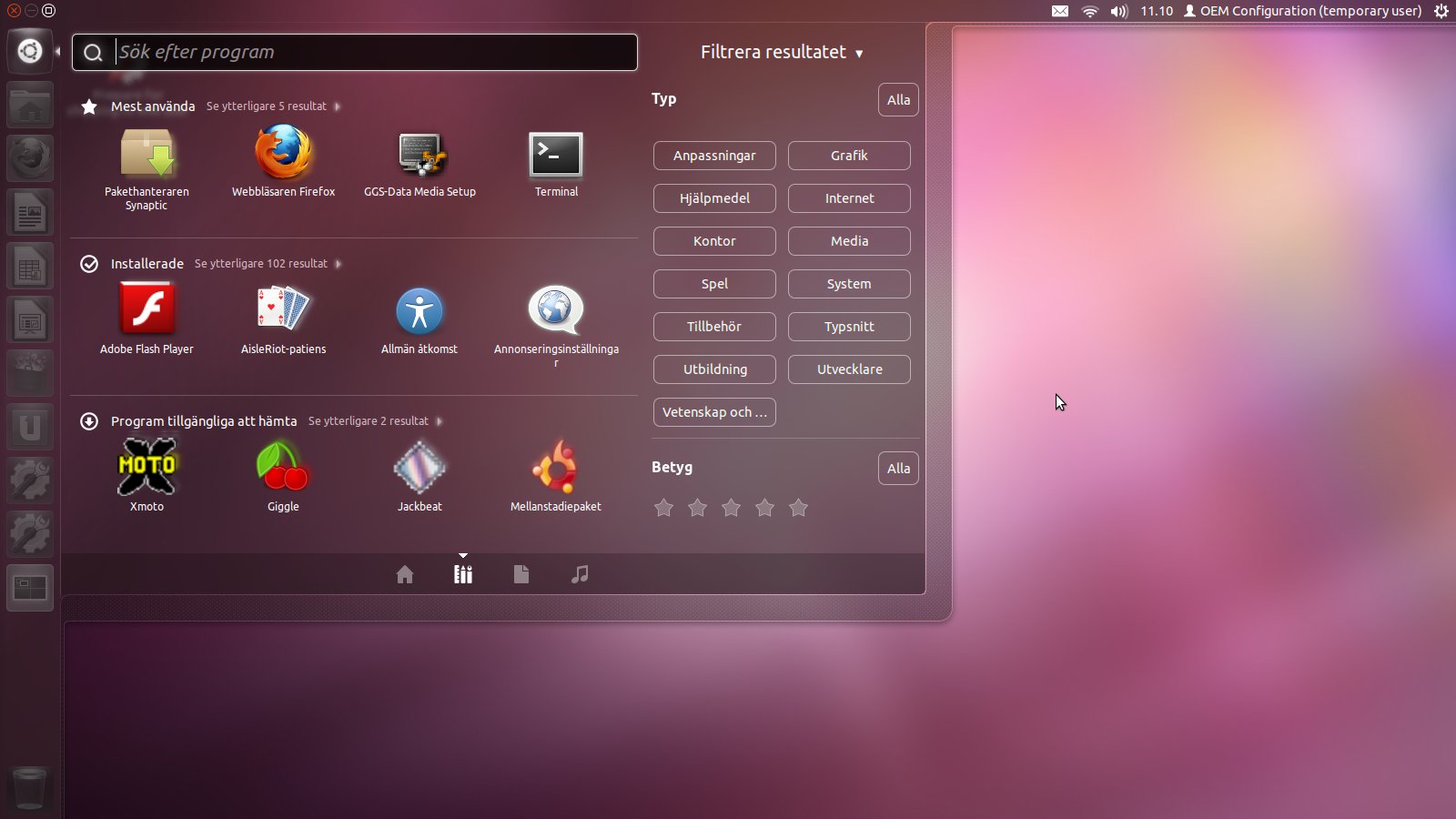Switch to the Applications lens tab
Screen dimensions: 1456x819
tap(463, 574)
